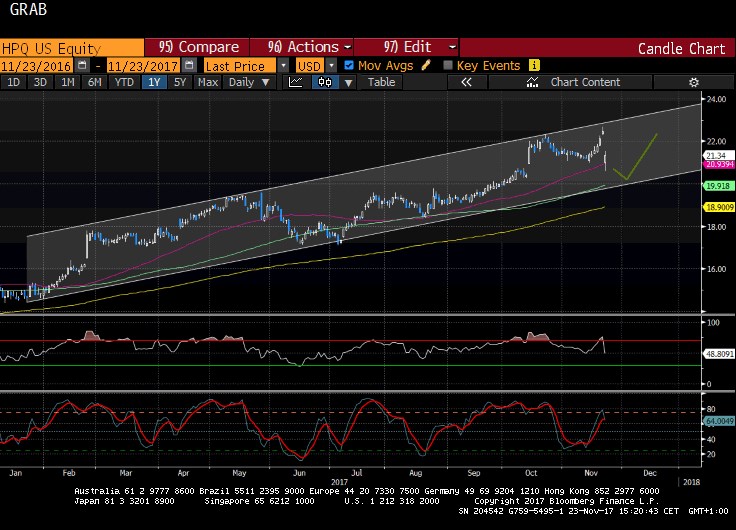Click the 11/23/2016 start date field
The width and height of the screenshot is (736, 530).
[x=36, y=66]
